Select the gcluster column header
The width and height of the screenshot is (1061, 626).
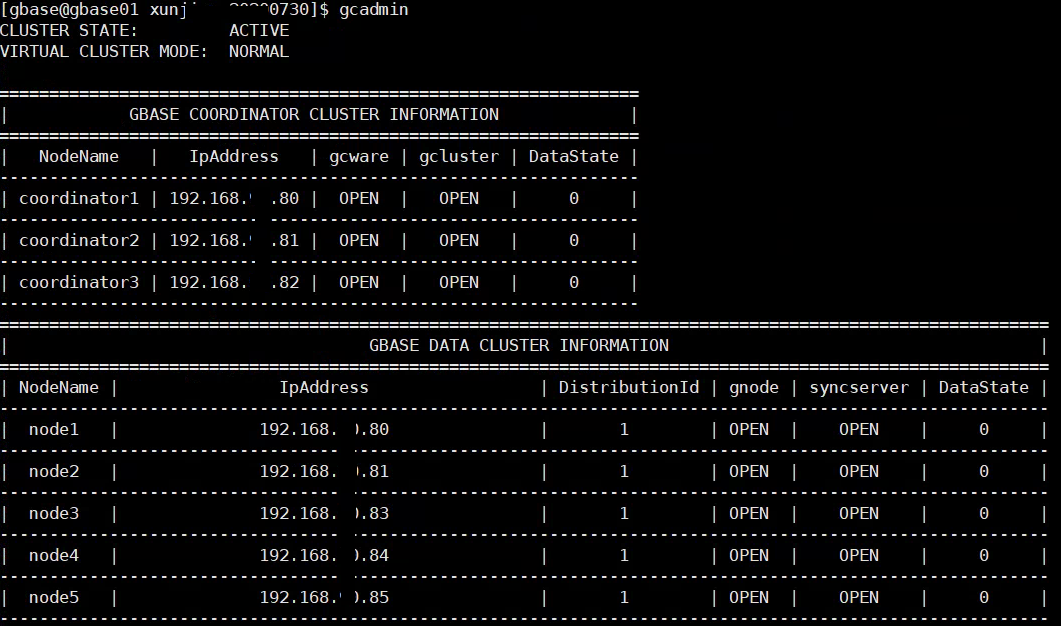pos(458,156)
